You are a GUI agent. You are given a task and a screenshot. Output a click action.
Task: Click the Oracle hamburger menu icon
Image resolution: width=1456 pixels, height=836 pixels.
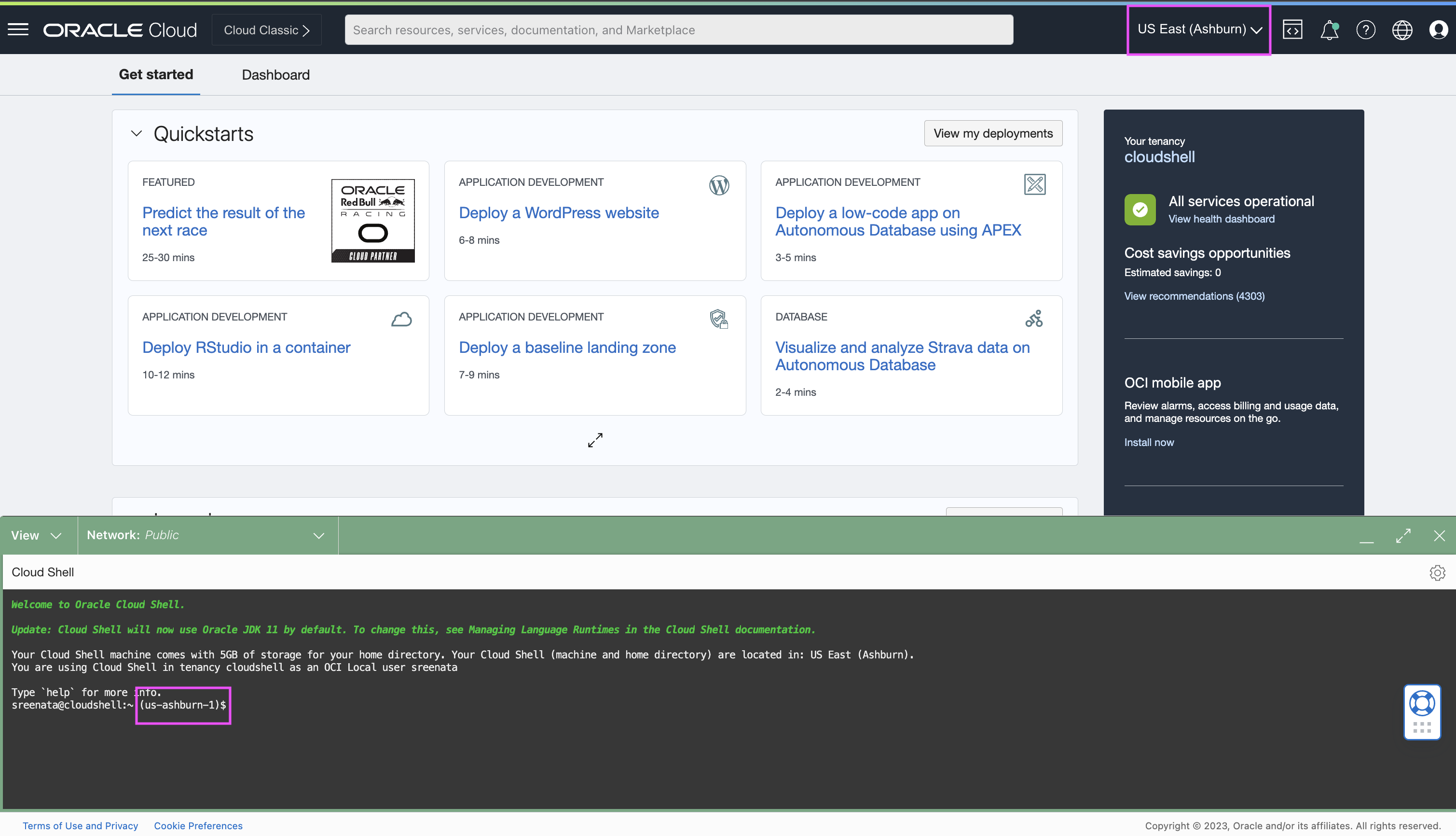point(18,29)
